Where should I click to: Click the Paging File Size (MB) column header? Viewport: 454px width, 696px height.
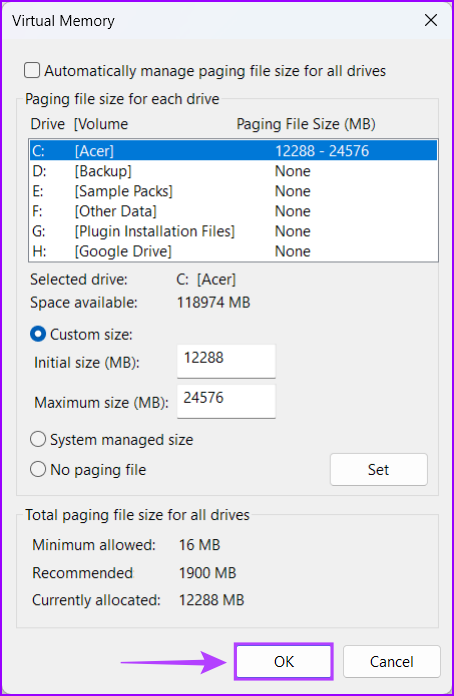(x=306, y=124)
